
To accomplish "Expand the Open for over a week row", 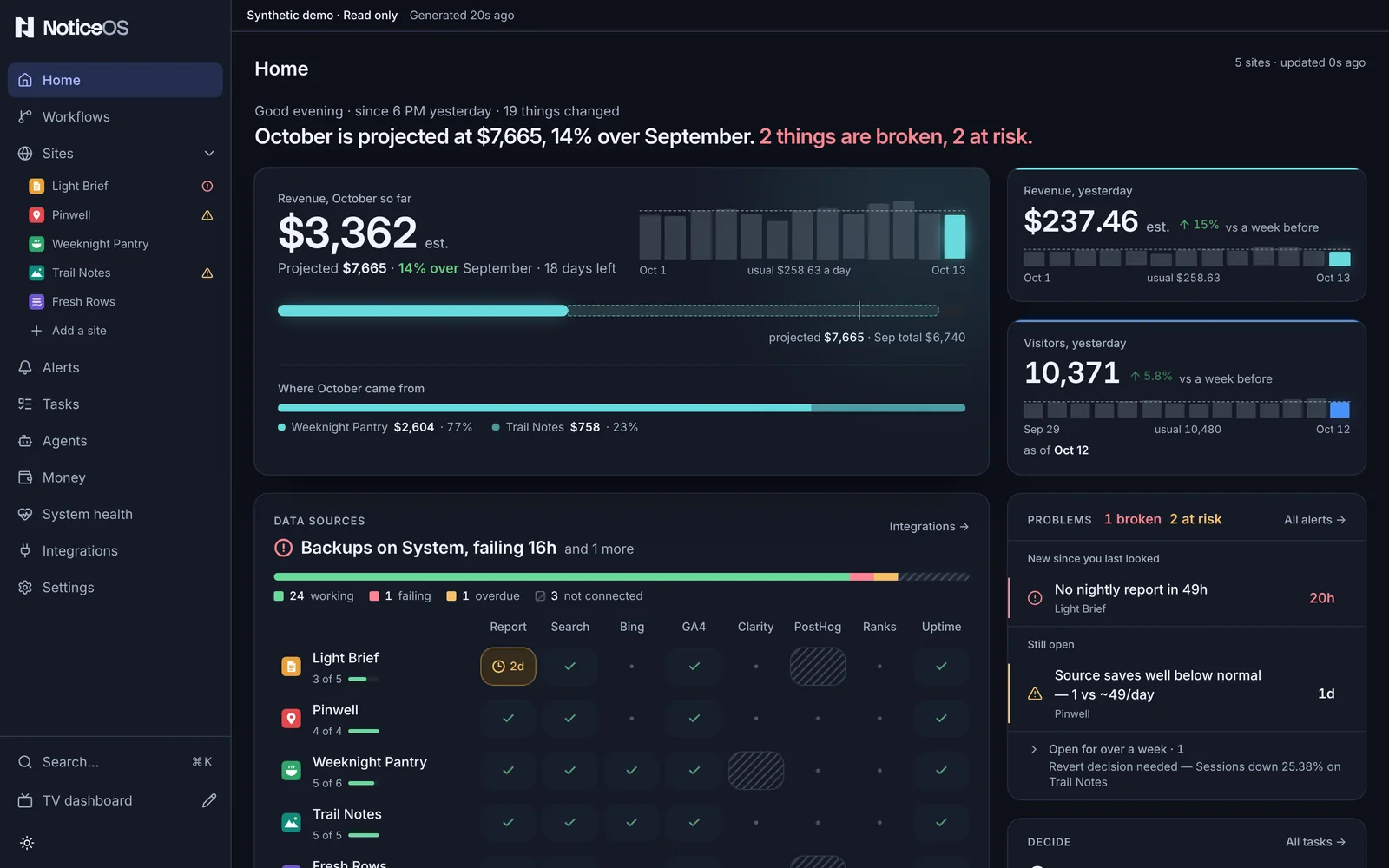I will point(1186,766).
